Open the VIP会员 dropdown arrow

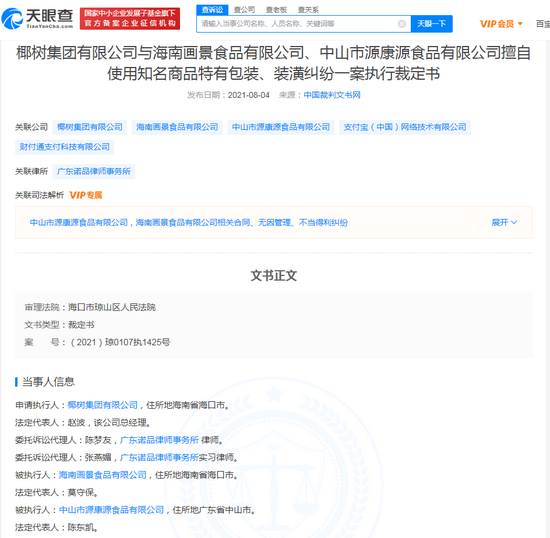click(x=520, y=24)
